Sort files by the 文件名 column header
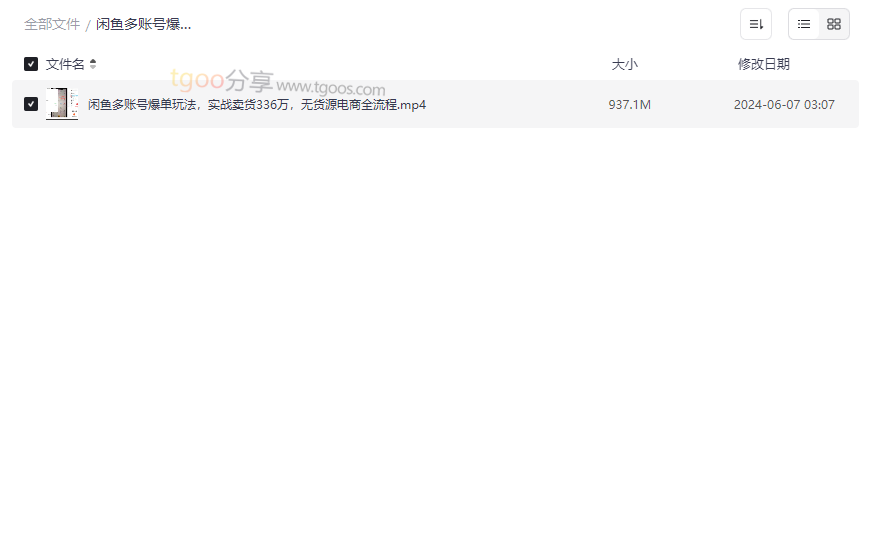The image size is (874, 538). click(65, 64)
